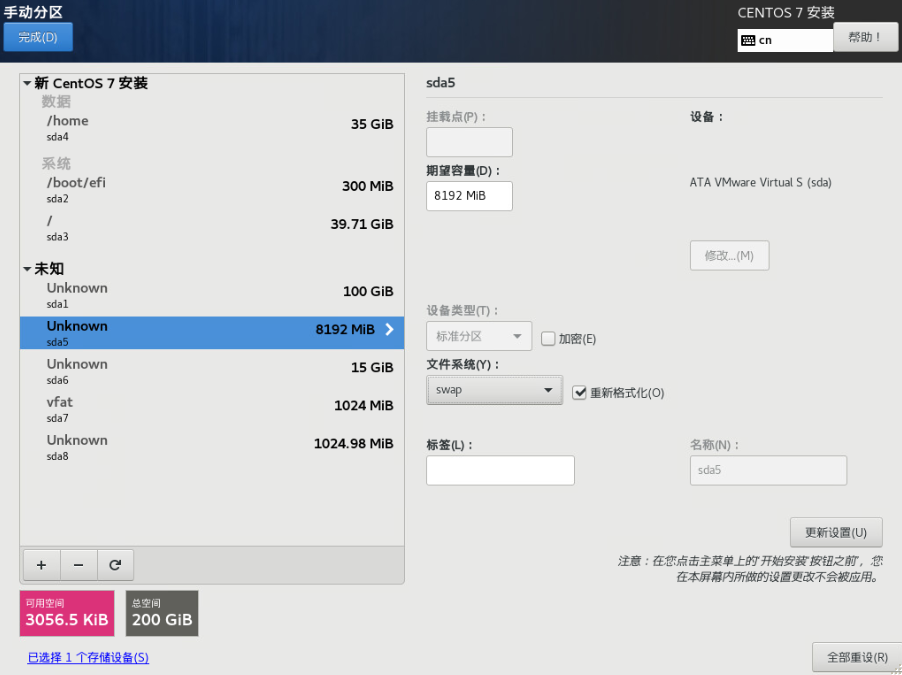Click the keyboard layout cn indicator
Image resolution: width=902 pixels, height=675 pixels.
pyautogui.click(x=784, y=40)
